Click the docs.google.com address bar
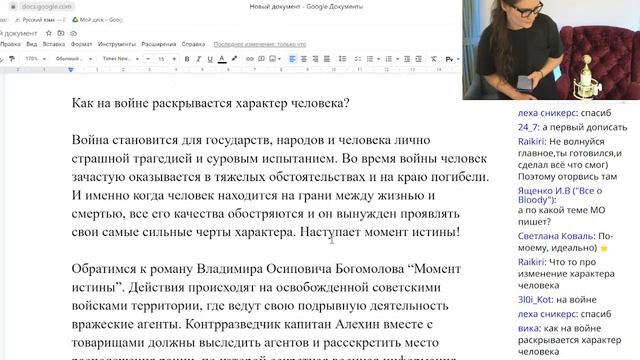Viewport: 640px width, 360px height. point(46,7)
